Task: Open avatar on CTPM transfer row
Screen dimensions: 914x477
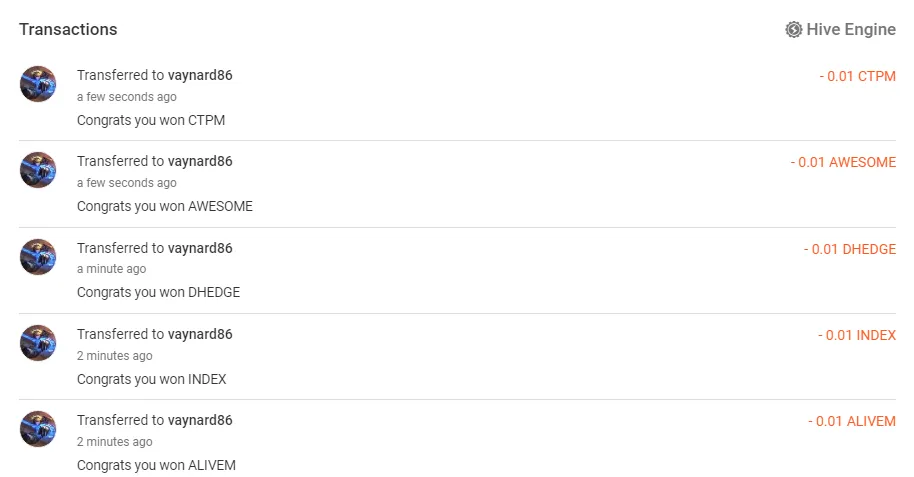Action: click(x=38, y=84)
